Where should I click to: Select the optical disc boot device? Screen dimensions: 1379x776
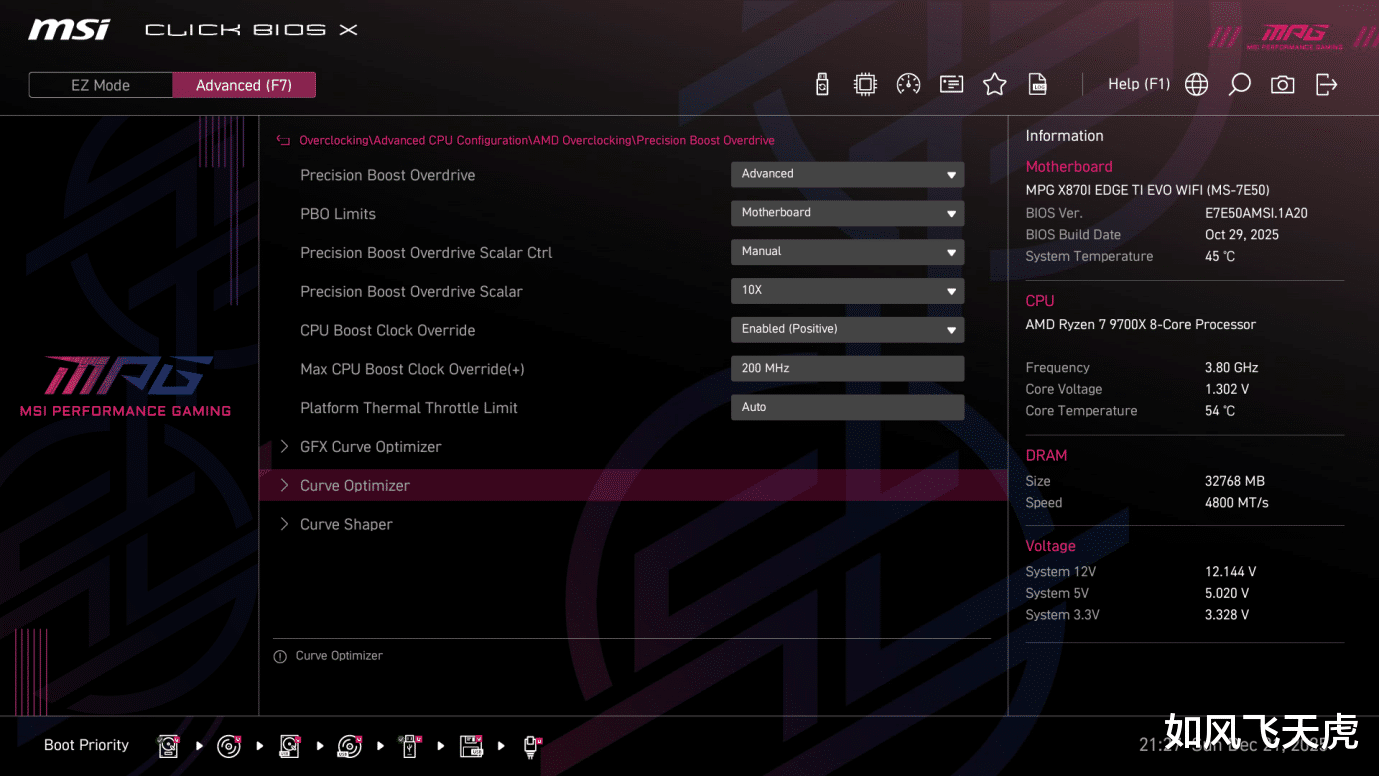pyautogui.click(x=229, y=746)
